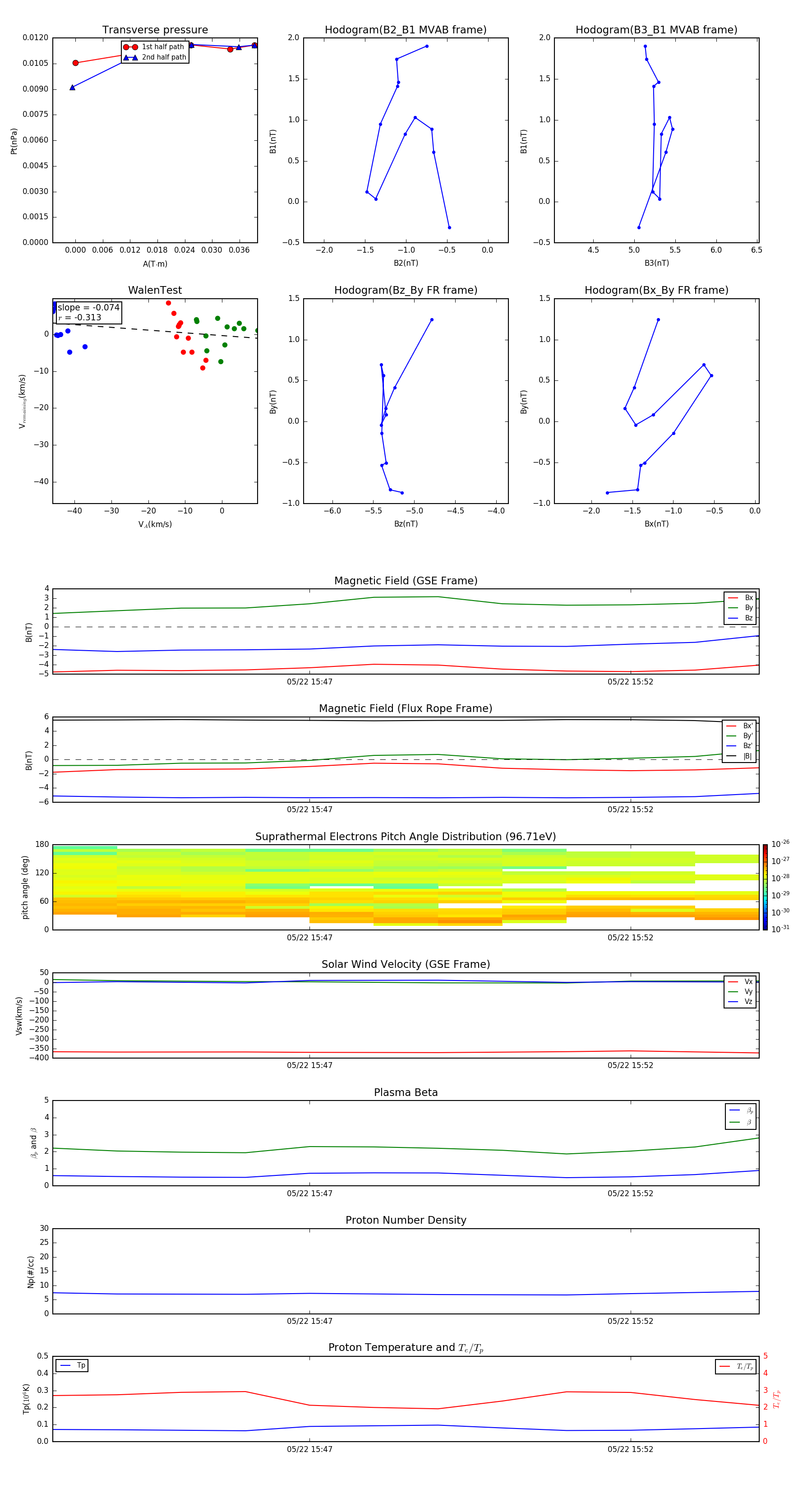Click 'Bz(nT)' x-axis label
Viewport: 812px width, 1489px height.
pyautogui.click(x=406, y=524)
